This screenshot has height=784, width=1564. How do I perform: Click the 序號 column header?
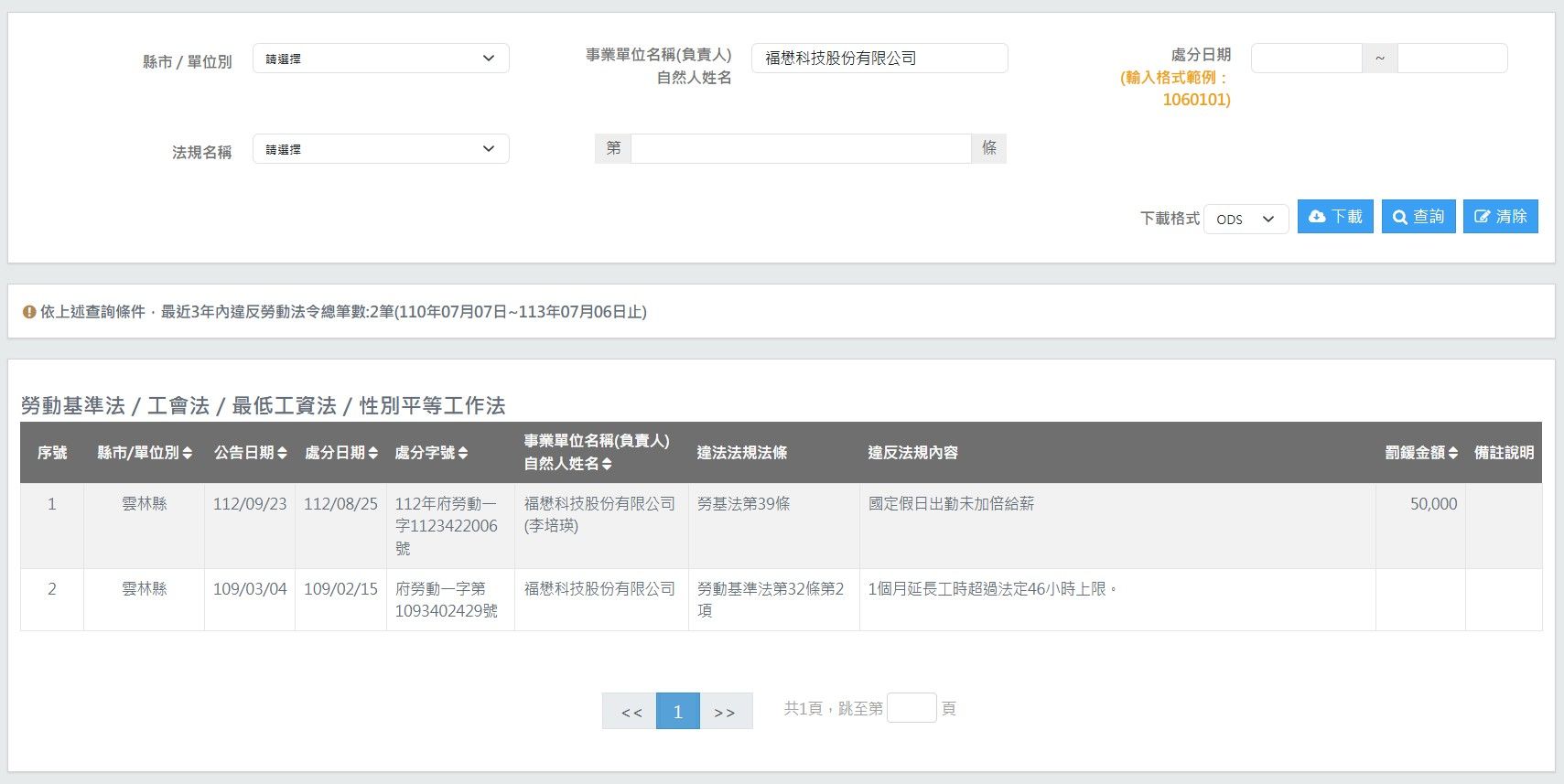(52, 453)
